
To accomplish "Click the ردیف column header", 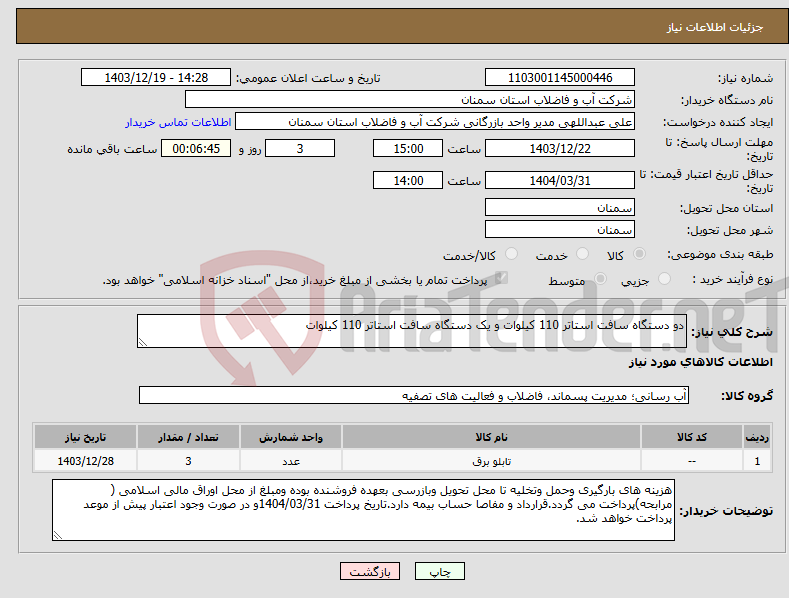I will 757,437.
